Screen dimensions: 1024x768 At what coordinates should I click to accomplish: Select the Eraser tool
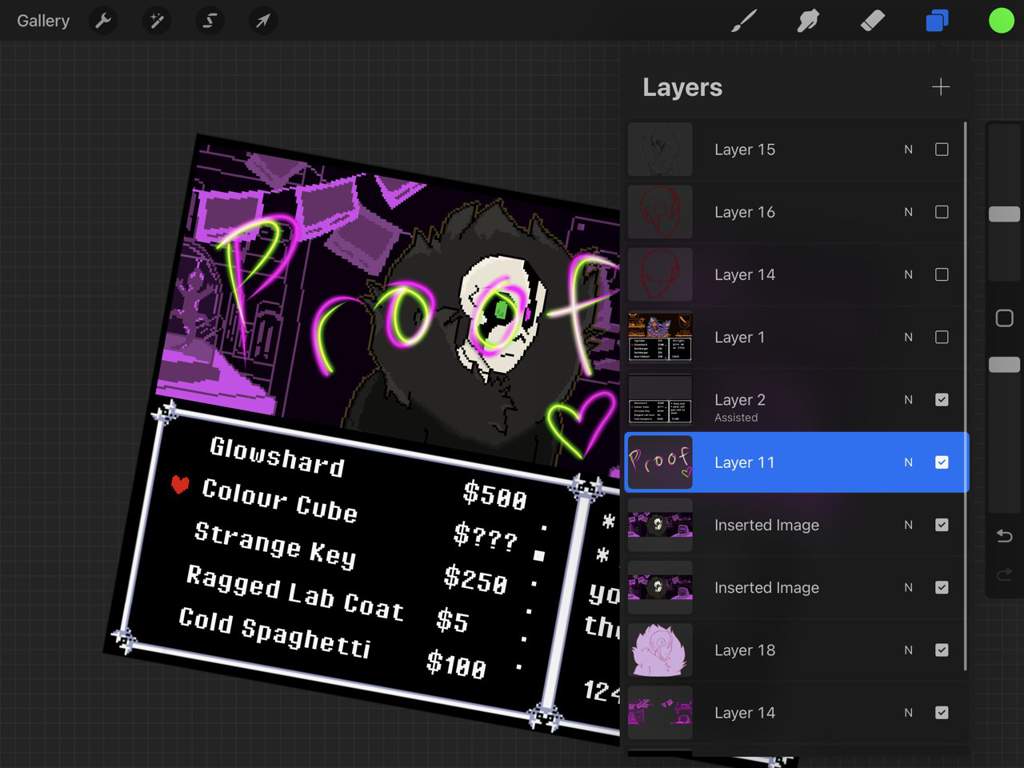tap(872, 20)
